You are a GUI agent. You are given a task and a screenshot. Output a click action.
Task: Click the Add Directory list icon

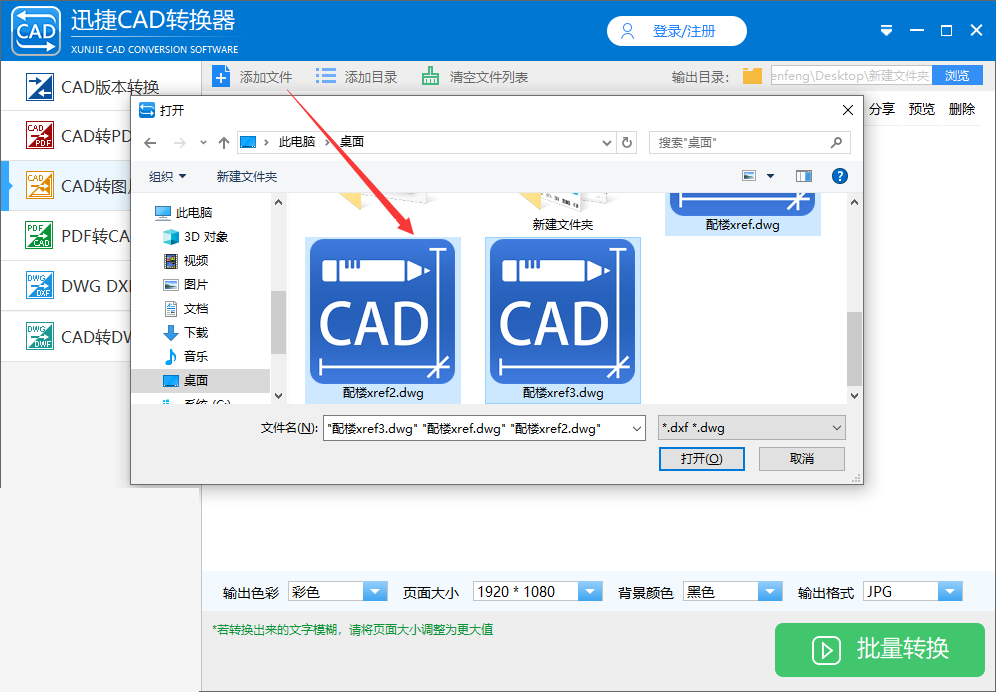click(326, 77)
